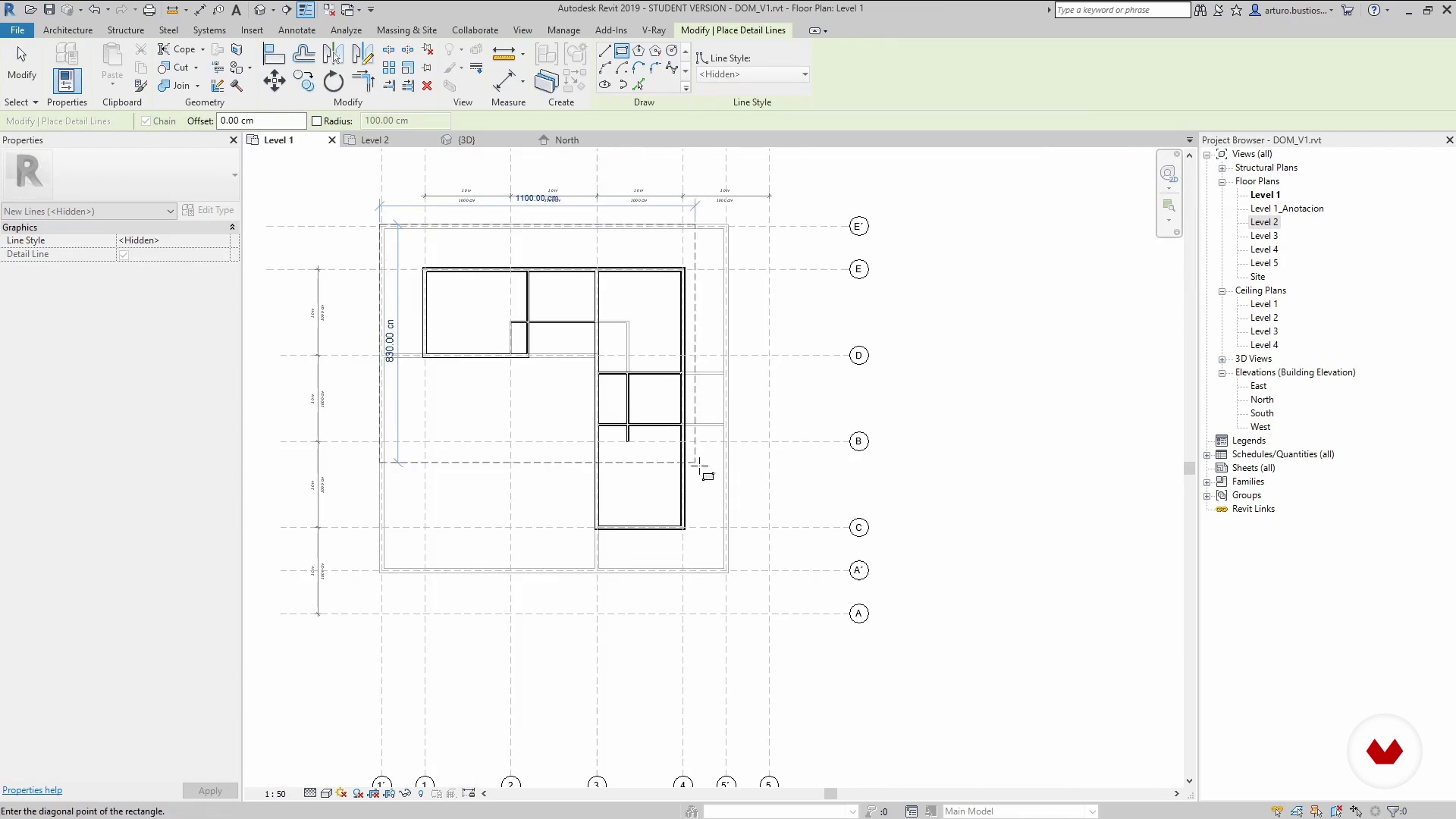Screen dimensions: 1456x819
Task: Click the Offset value input field
Action: [x=262, y=121]
